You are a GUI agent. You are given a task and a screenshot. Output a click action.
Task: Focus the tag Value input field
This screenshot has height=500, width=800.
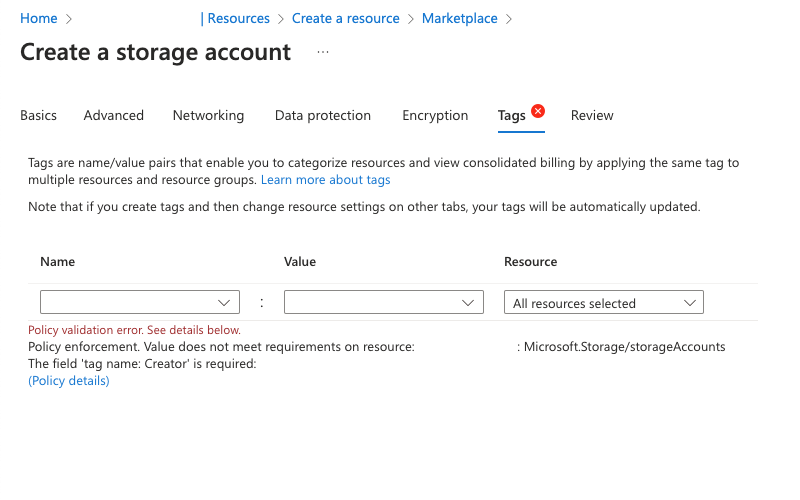pos(384,302)
